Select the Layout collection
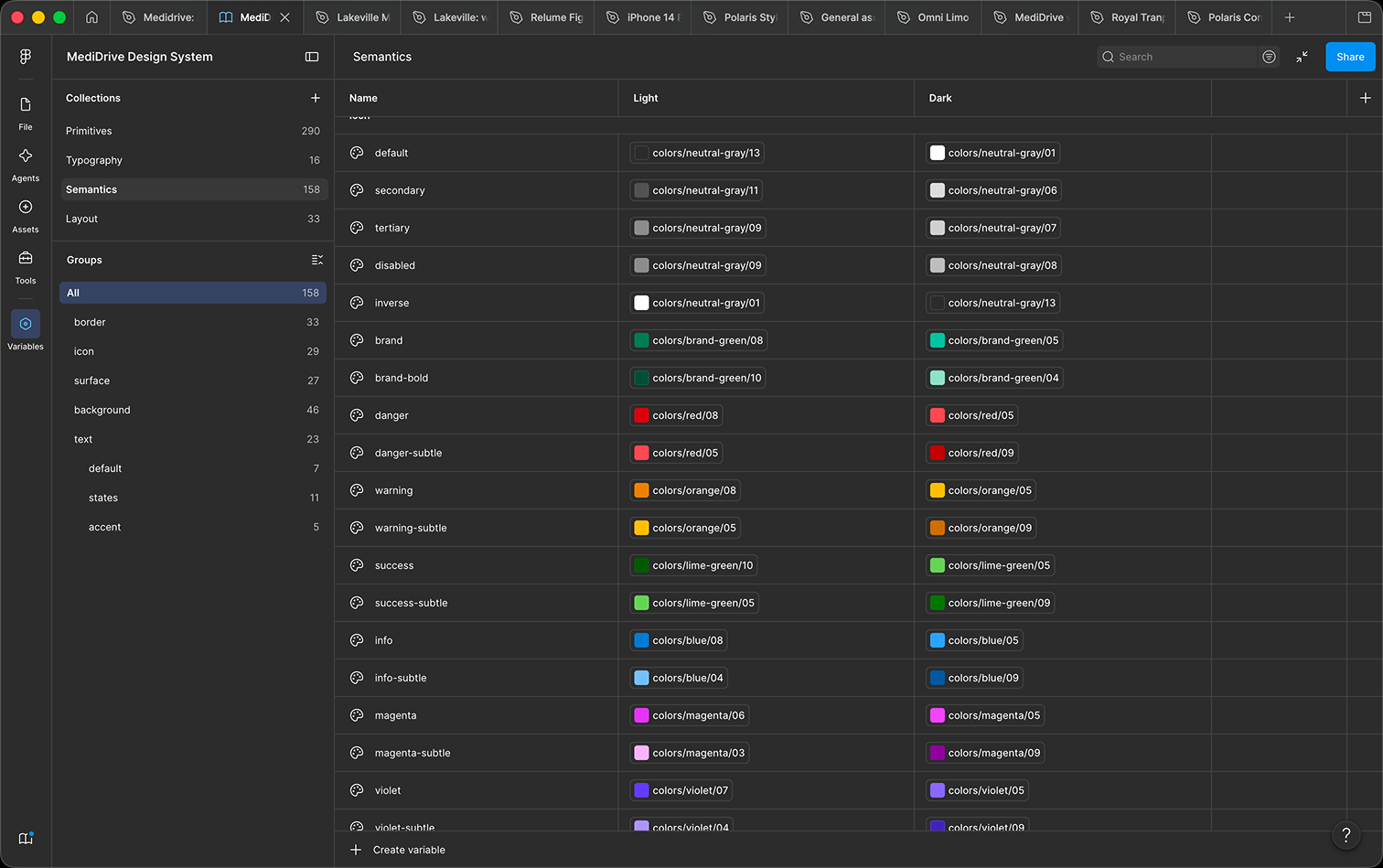This screenshot has height=868, width=1383. click(x=193, y=219)
